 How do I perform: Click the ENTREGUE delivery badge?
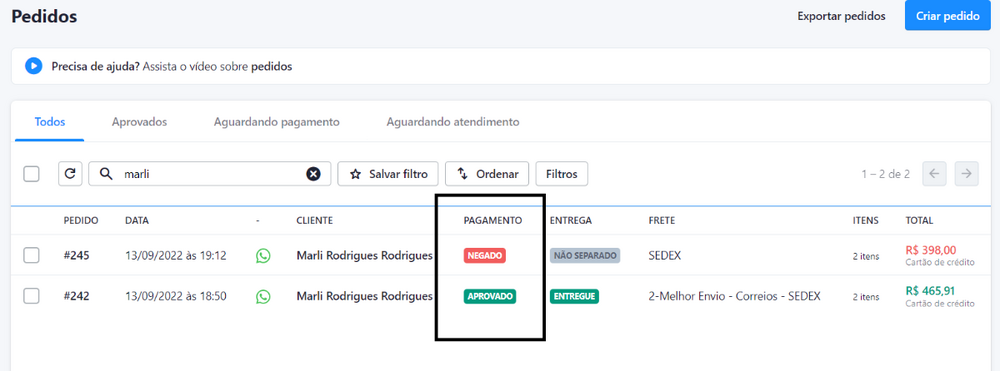pos(574,296)
